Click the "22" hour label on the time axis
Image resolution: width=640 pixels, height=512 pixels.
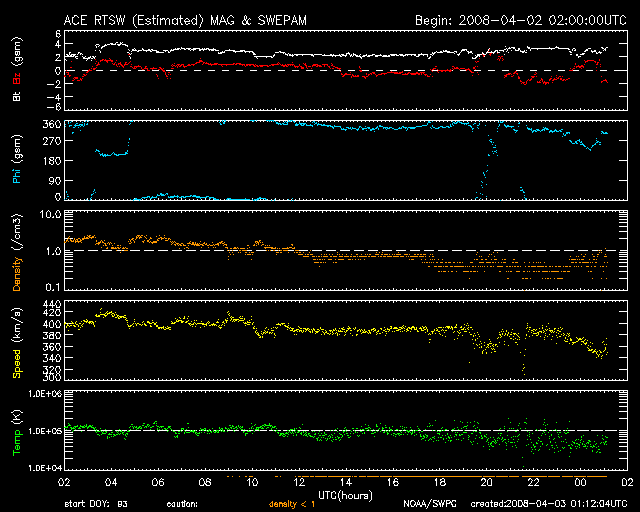click(533, 482)
